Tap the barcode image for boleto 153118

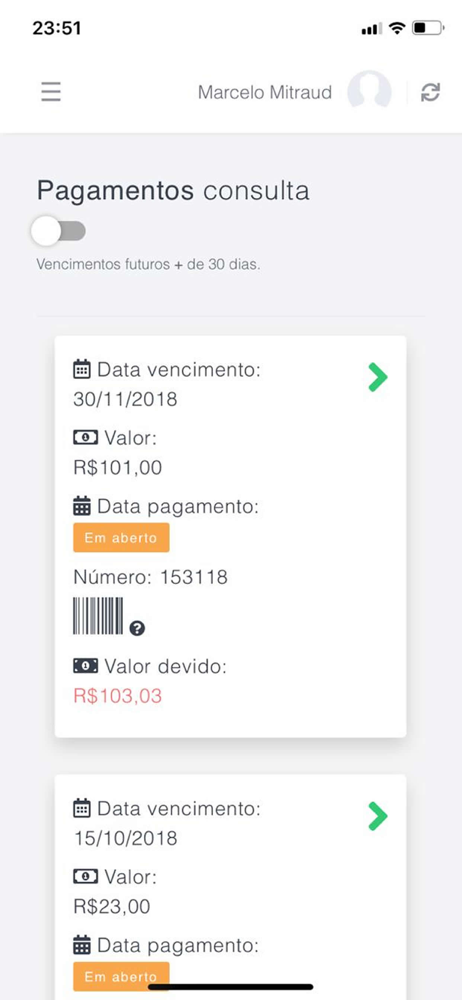pos(98,616)
